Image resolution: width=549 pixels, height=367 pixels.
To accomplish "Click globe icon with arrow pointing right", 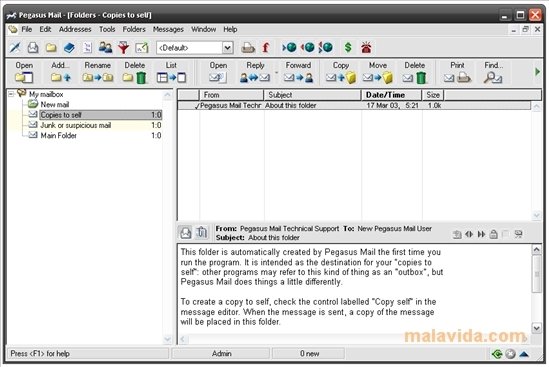I will [289, 47].
